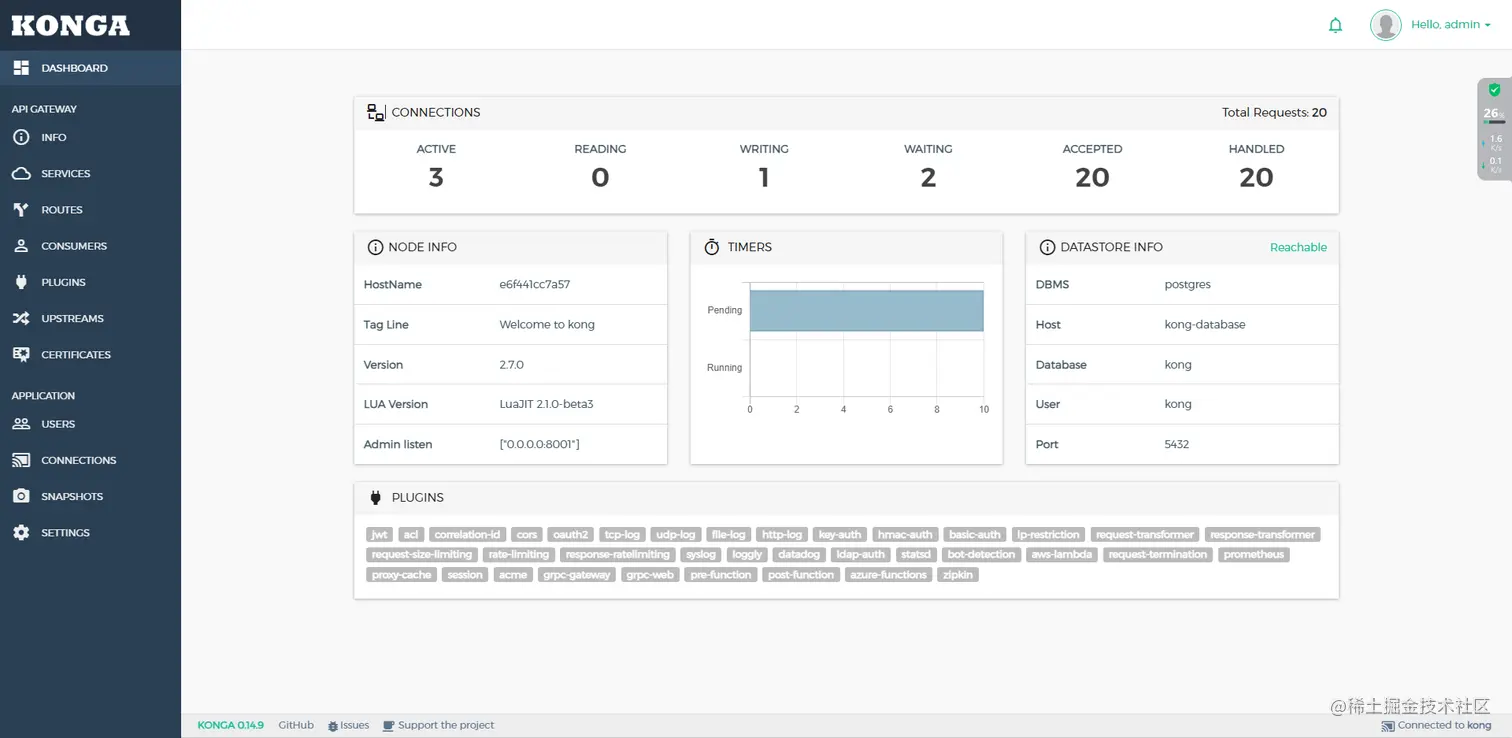The width and height of the screenshot is (1512, 738).
Task: Select the Snapshots camera icon
Action: 21,496
